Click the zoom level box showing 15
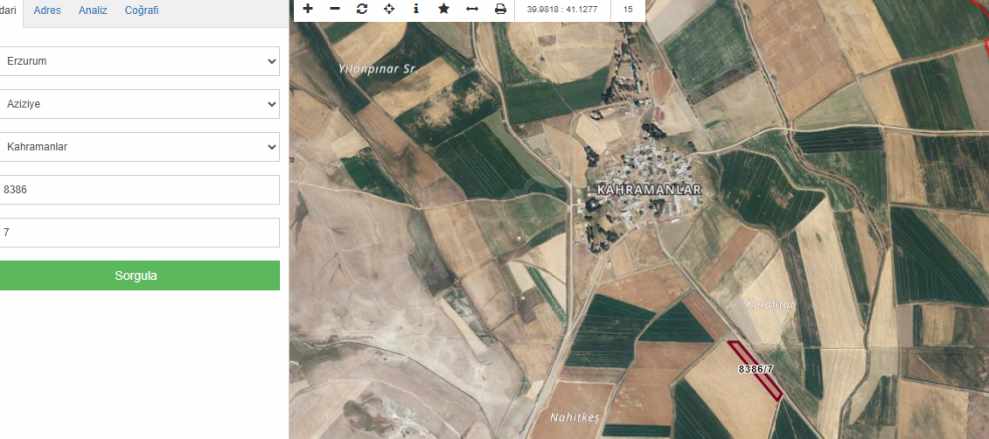Viewport: 989px width, 439px height. [x=628, y=9]
